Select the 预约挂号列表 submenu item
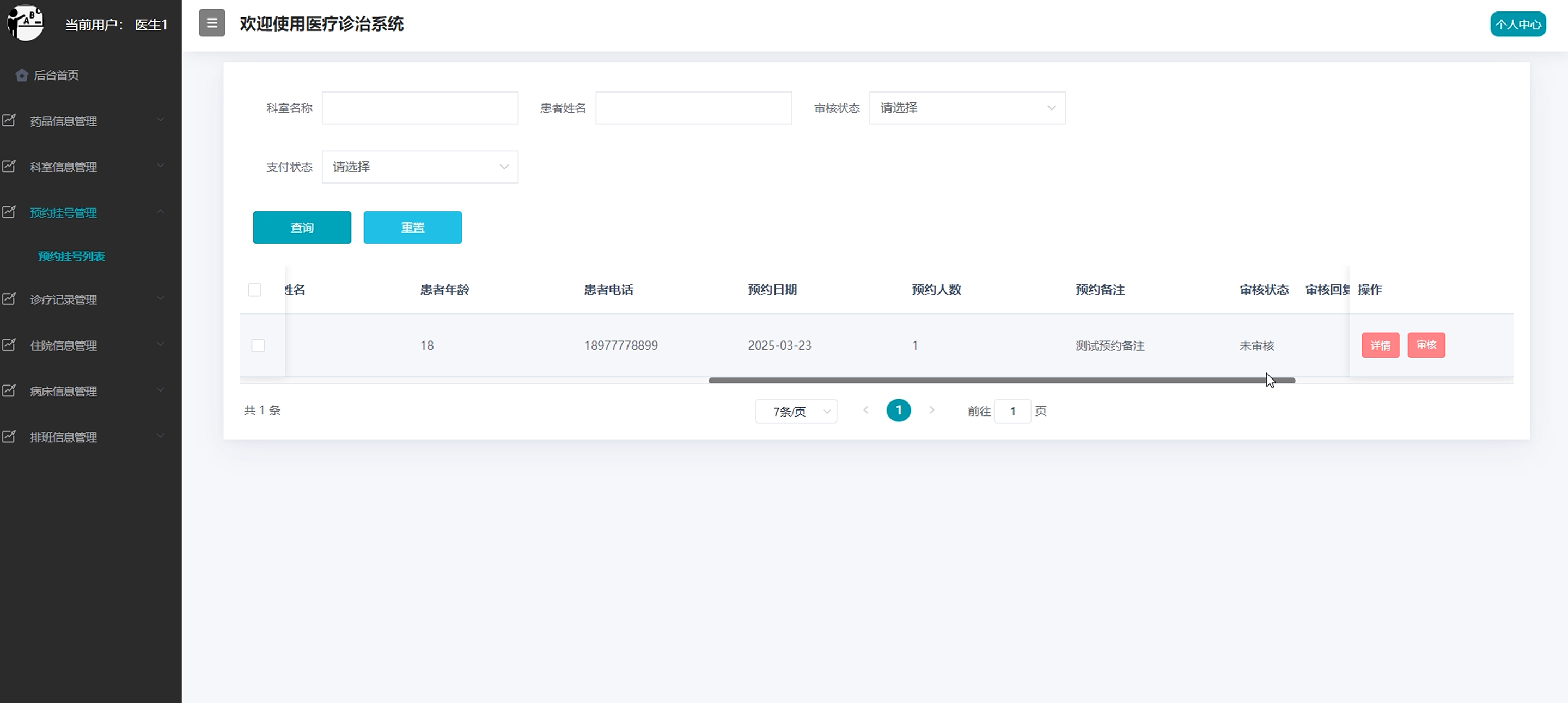The width and height of the screenshot is (1568, 703). click(71, 256)
